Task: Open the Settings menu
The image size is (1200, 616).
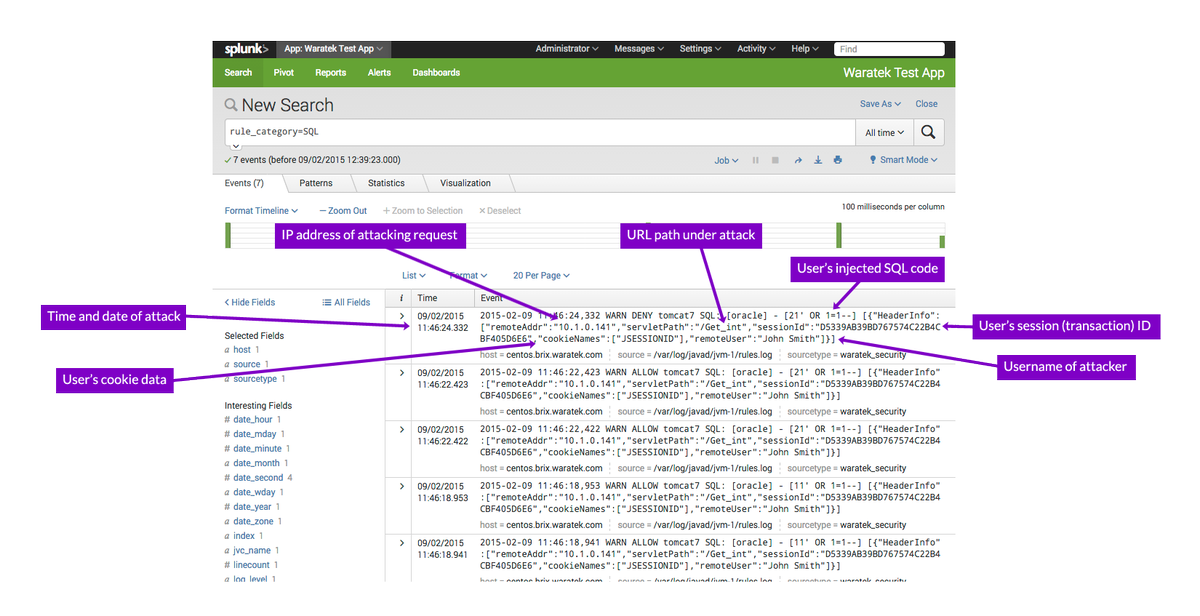Action: click(700, 49)
